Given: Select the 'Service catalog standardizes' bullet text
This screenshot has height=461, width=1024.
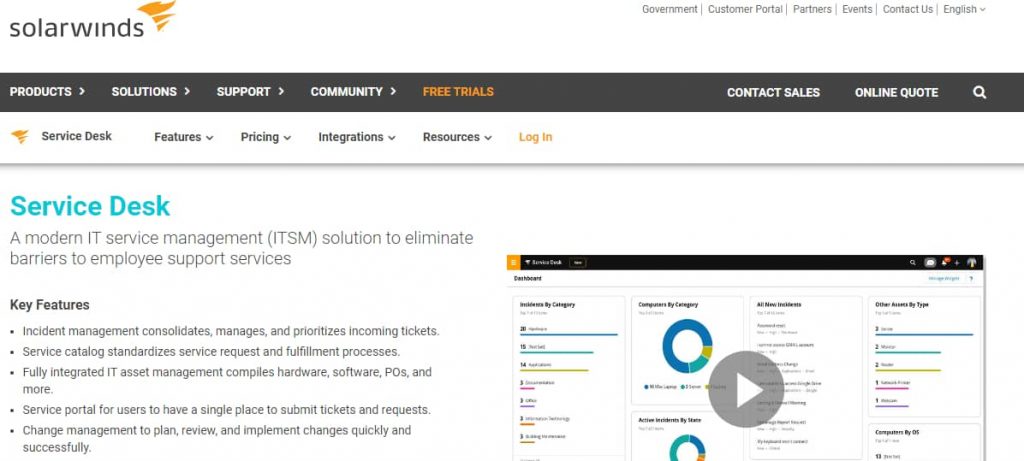Looking at the screenshot, I should click(x=211, y=351).
